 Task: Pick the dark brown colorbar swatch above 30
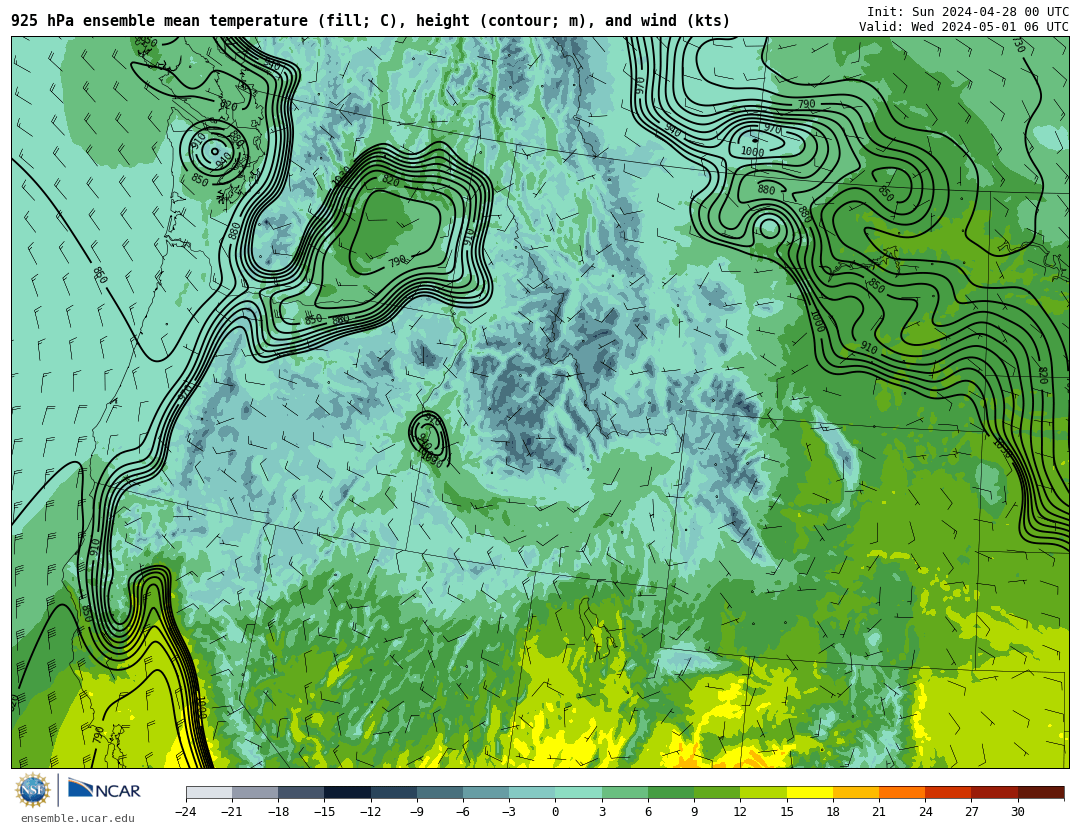click(1041, 792)
